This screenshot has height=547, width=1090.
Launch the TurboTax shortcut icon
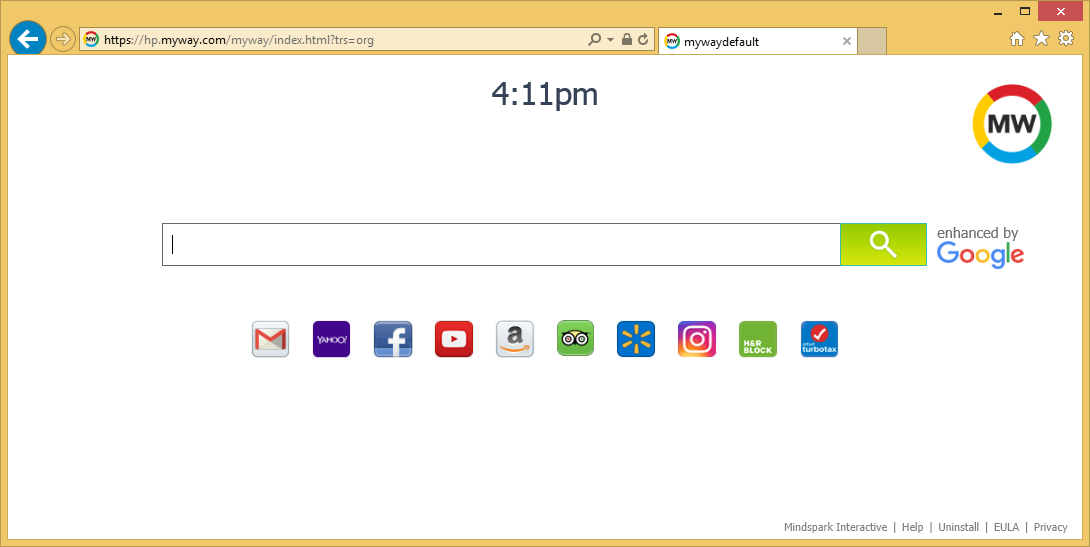click(819, 339)
